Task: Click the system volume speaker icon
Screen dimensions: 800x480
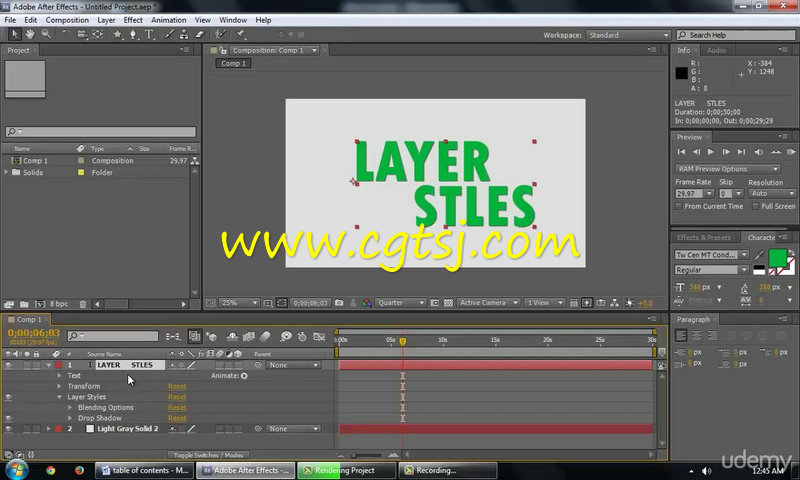Action: tap(707, 471)
